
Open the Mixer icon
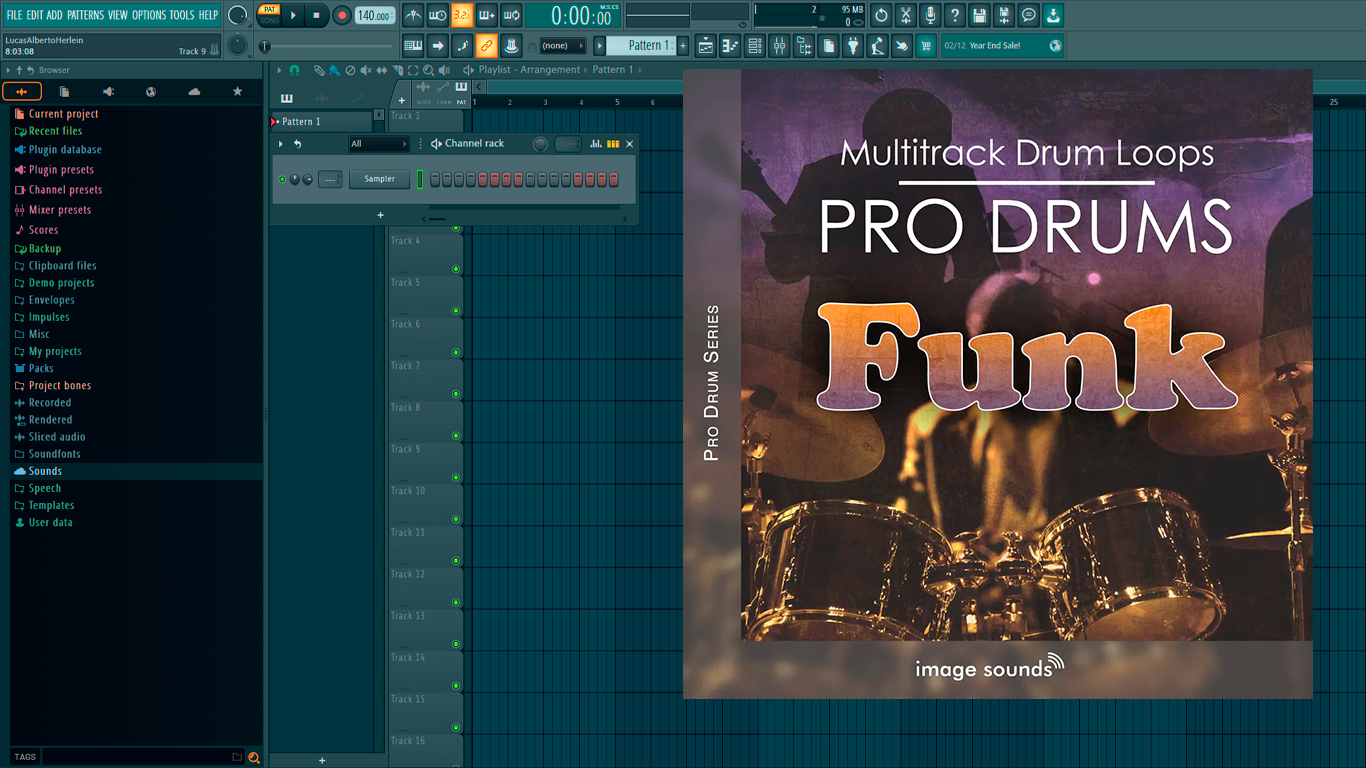tap(779, 45)
